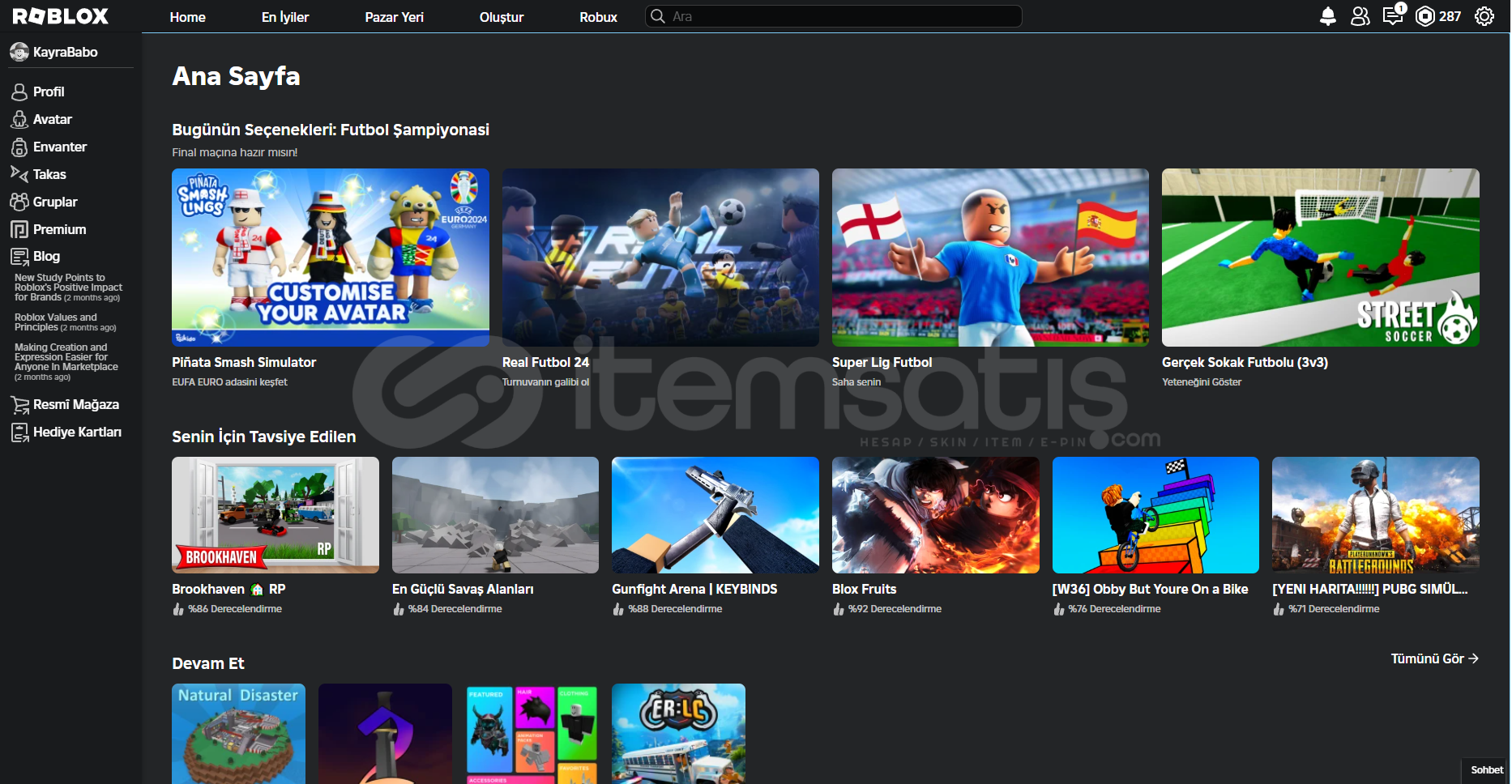Click Bugünün Seçenekleri: Futbol Şampiyonası heading

click(x=331, y=130)
